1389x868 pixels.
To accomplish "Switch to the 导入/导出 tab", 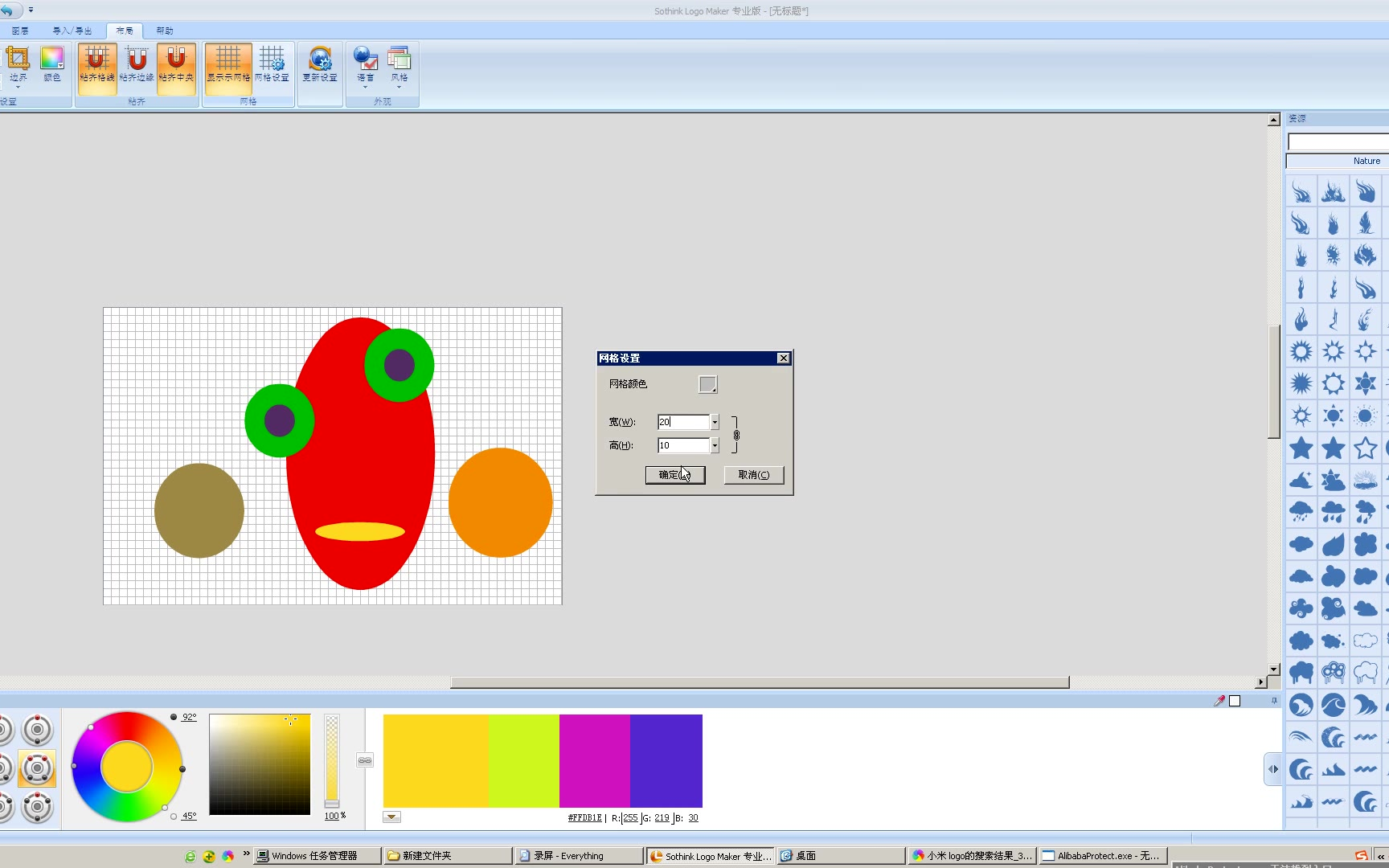I will [x=72, y=31].
